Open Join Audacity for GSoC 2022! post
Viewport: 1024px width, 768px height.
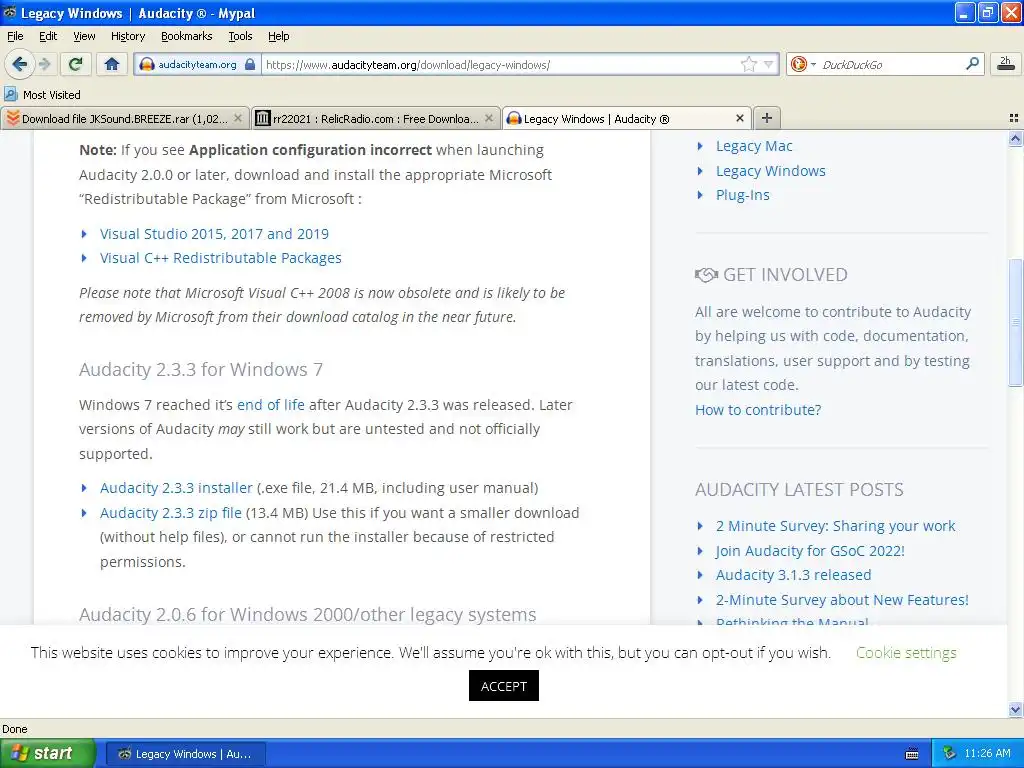coord(810,551)
